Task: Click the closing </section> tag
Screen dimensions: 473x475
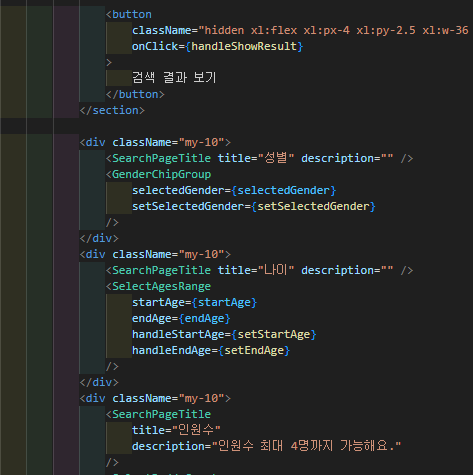Action: (x=112, y=110)
